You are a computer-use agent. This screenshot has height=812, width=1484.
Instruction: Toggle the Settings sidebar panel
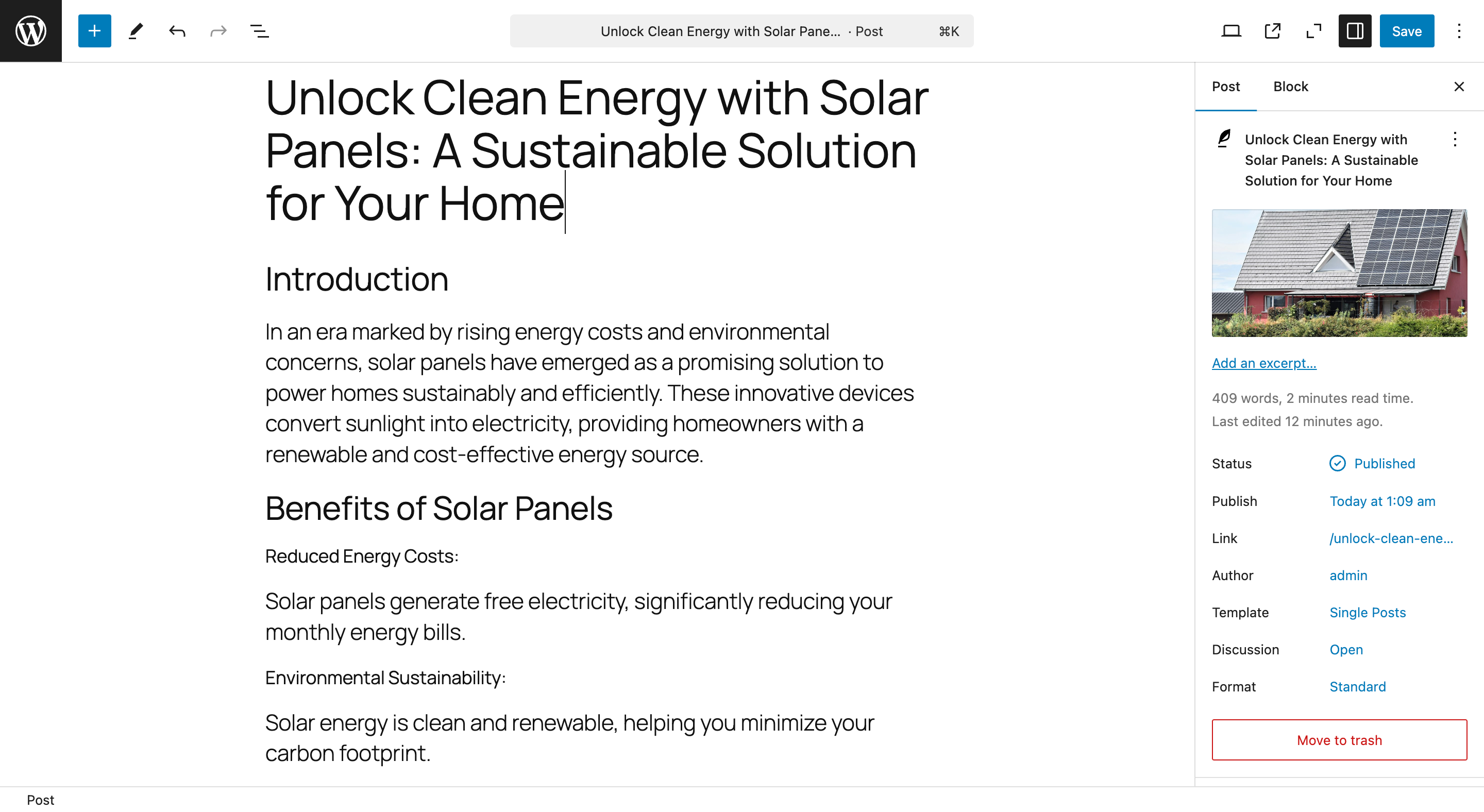click(x=1354, y=30)
